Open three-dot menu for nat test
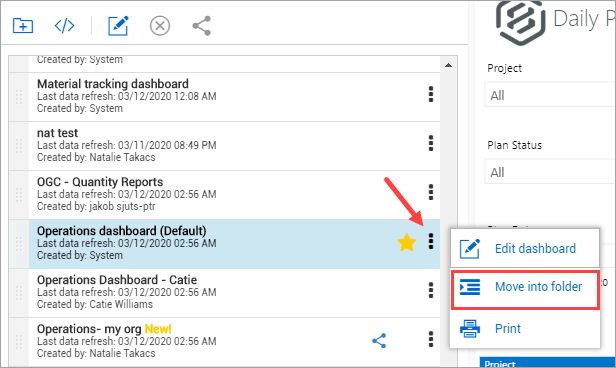Image resolution: width=616 pixels, height=368 pixels. 431,143
